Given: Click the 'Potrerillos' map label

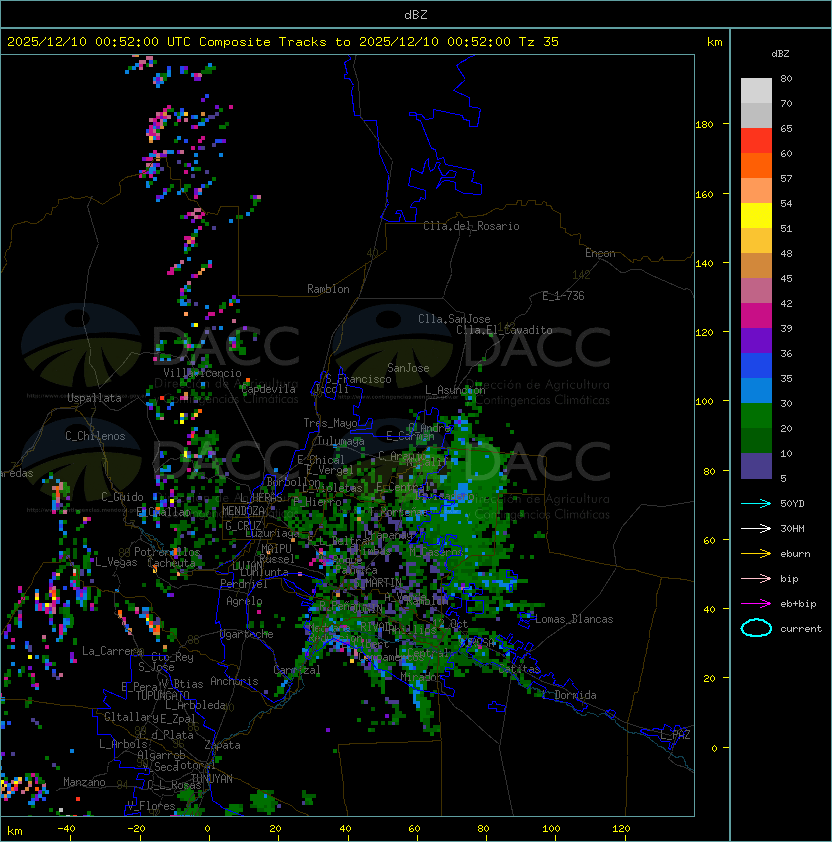Looking at the screenshot, I should 167,552.
